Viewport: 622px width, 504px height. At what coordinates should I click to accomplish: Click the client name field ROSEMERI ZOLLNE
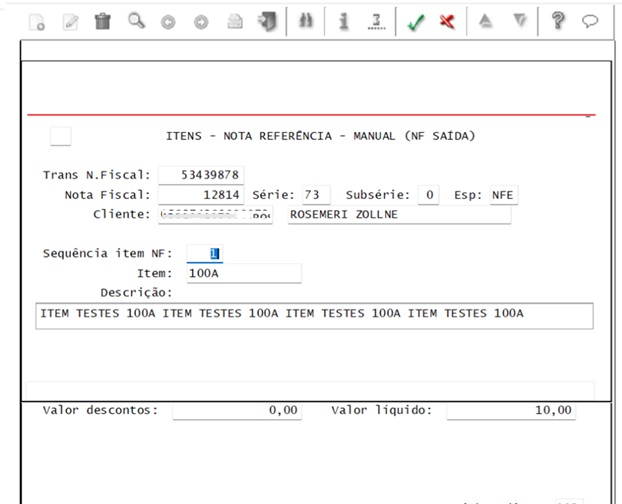(x=399, y=215)
